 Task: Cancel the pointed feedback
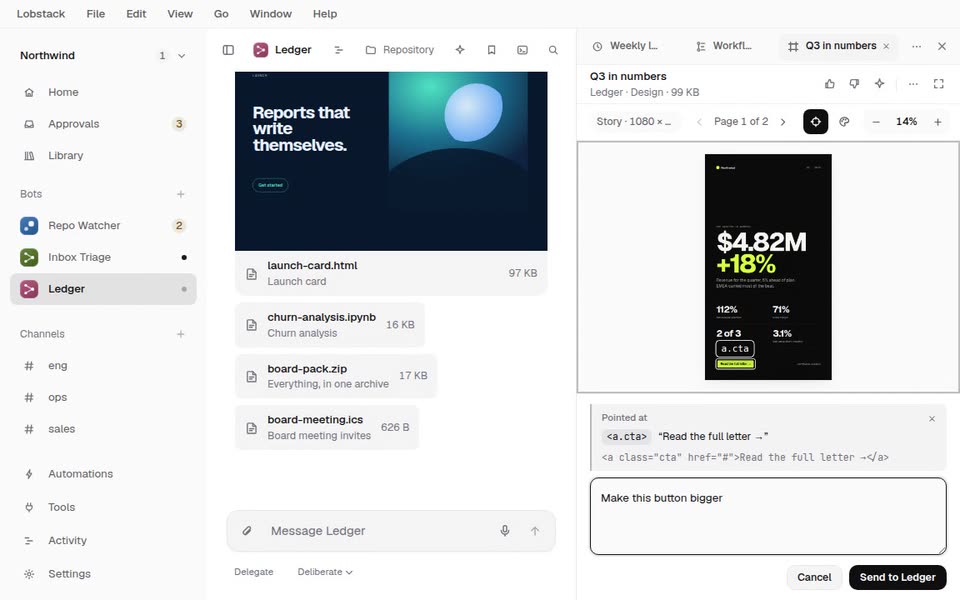[x=814, y=577]
